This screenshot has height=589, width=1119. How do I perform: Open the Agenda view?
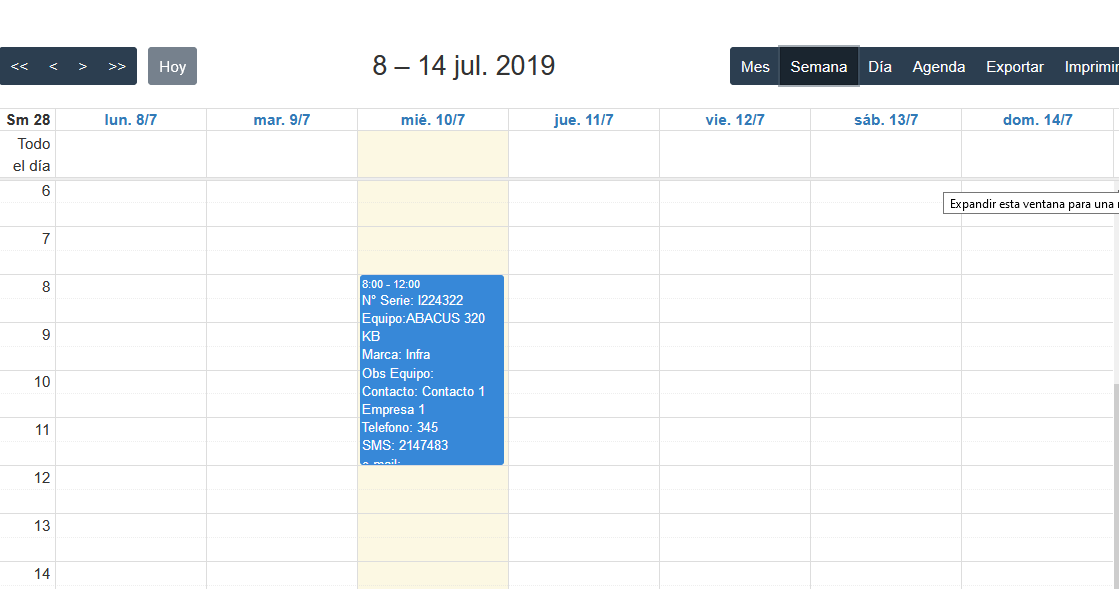coord(939,66)
